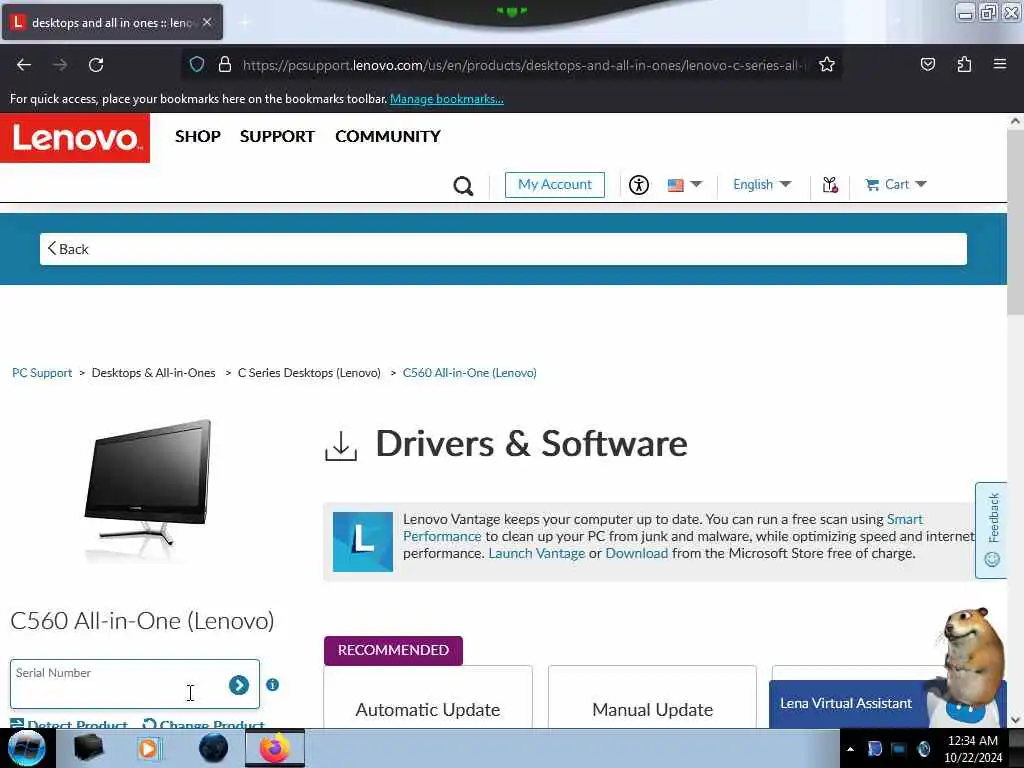Image resolution: width=1024 pixels, height=768 pixels.
Task: Click the serial number info icon
Action: (x=273, y=685)
